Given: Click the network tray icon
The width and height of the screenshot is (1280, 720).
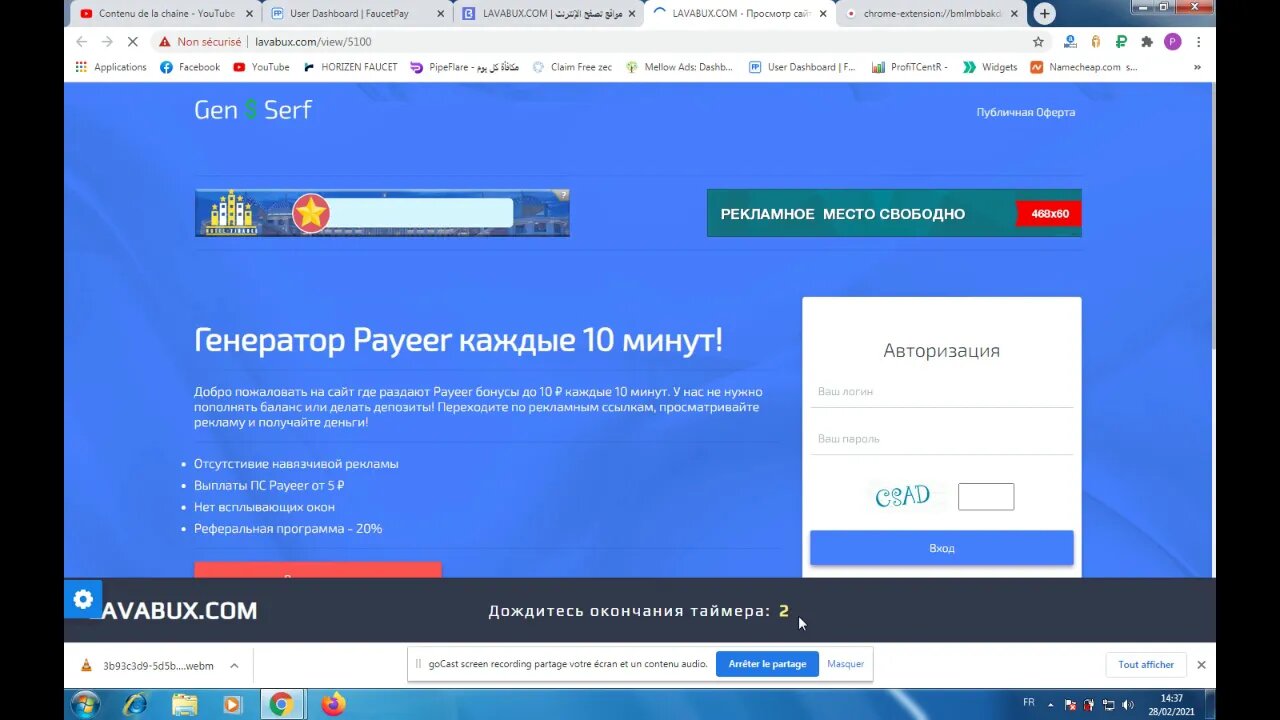Looking at the screenshot, I should click(1108, 705).
